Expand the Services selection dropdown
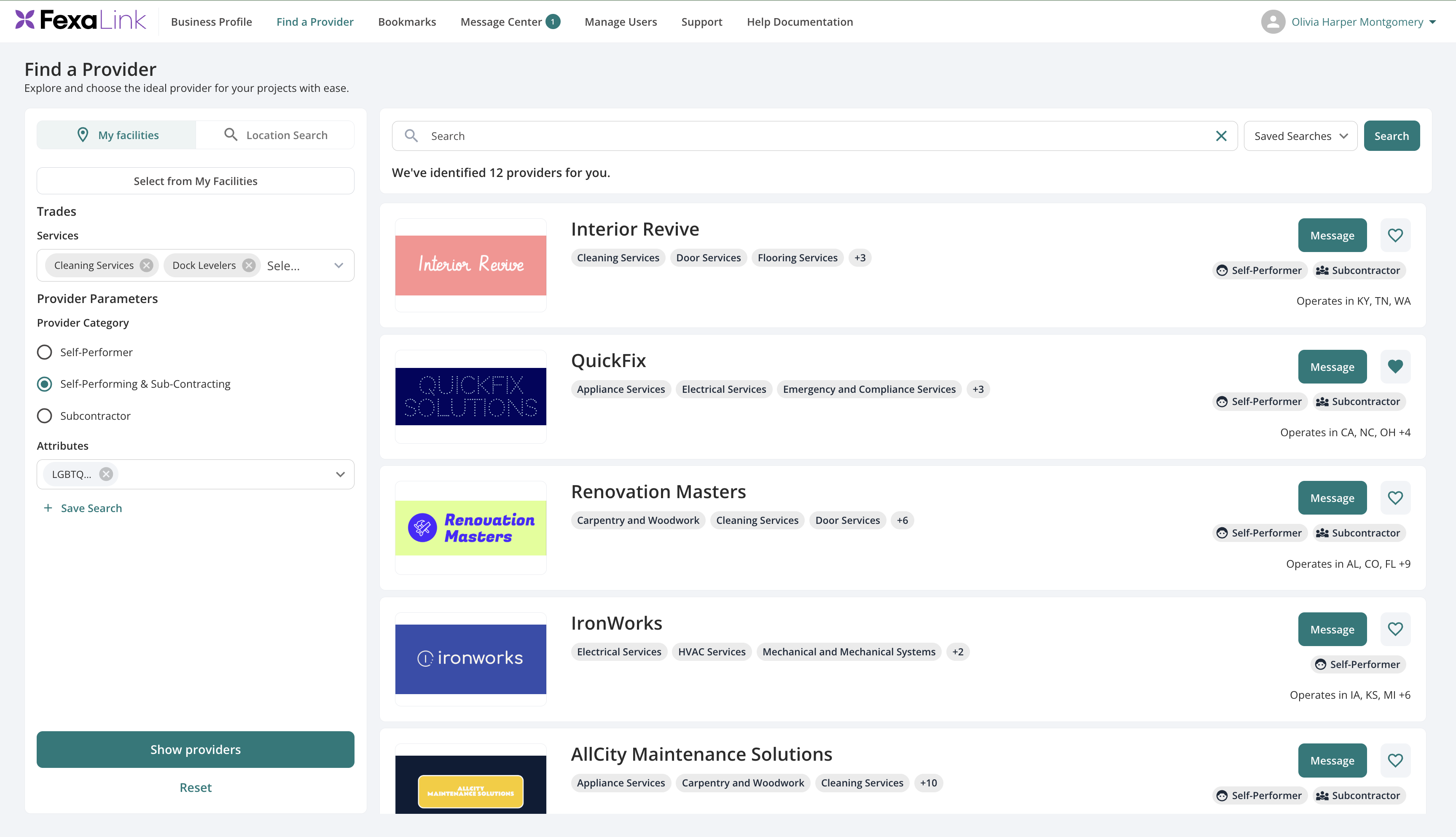1456x837 pixels. (x=338, y=265)
